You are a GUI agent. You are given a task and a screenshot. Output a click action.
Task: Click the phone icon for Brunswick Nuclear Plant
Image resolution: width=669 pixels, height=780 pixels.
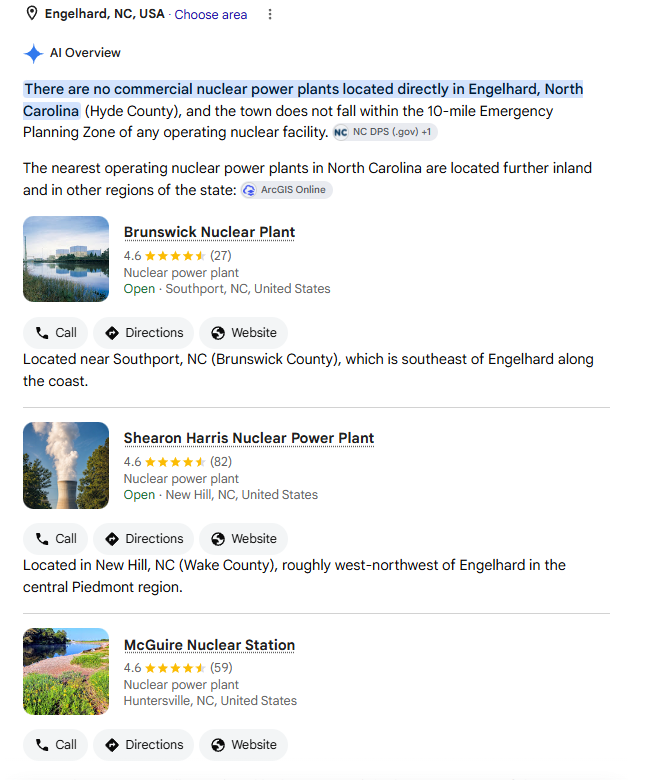(42, 333)
